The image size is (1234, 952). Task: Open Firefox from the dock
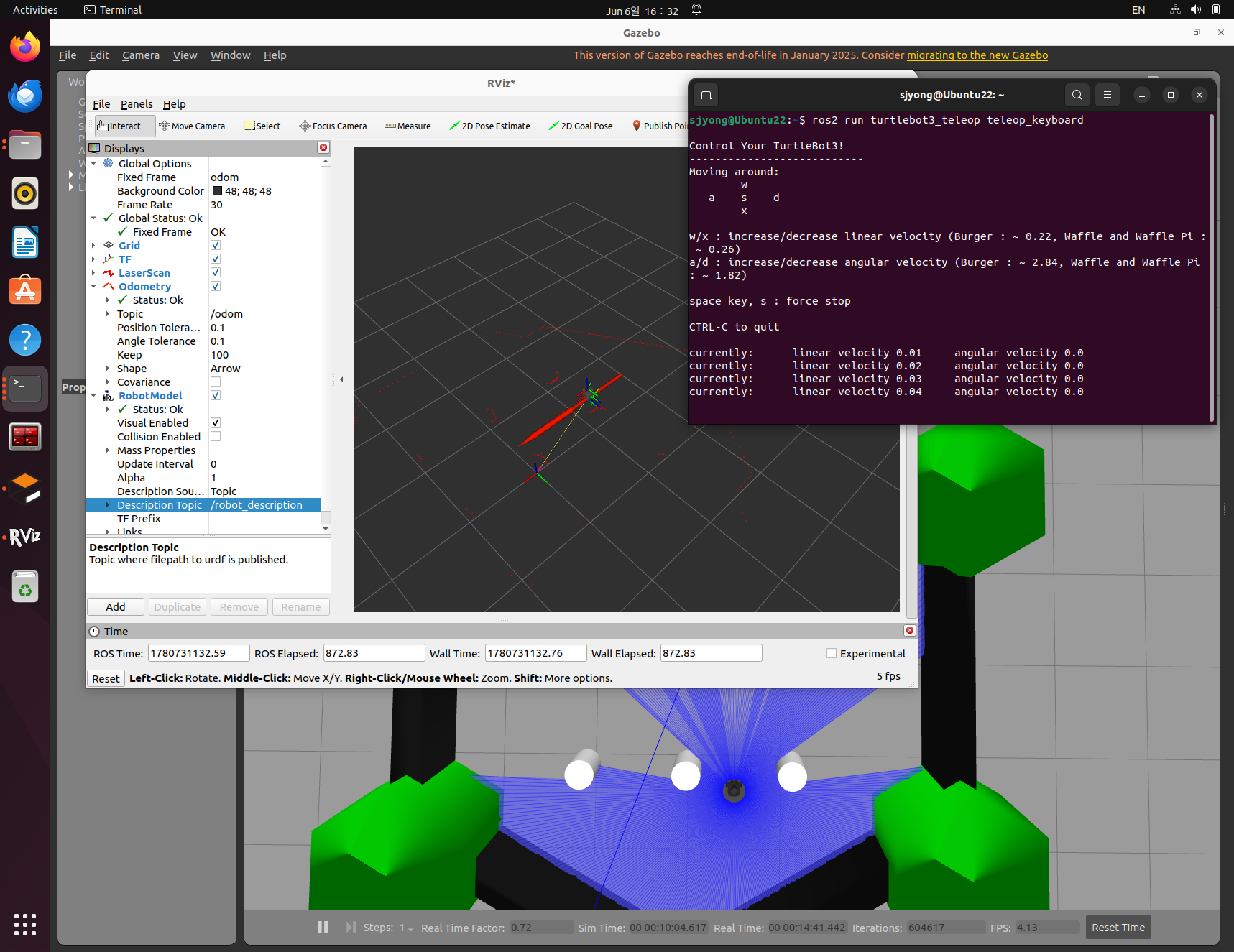pyautogui.click(x=25, y=47)
